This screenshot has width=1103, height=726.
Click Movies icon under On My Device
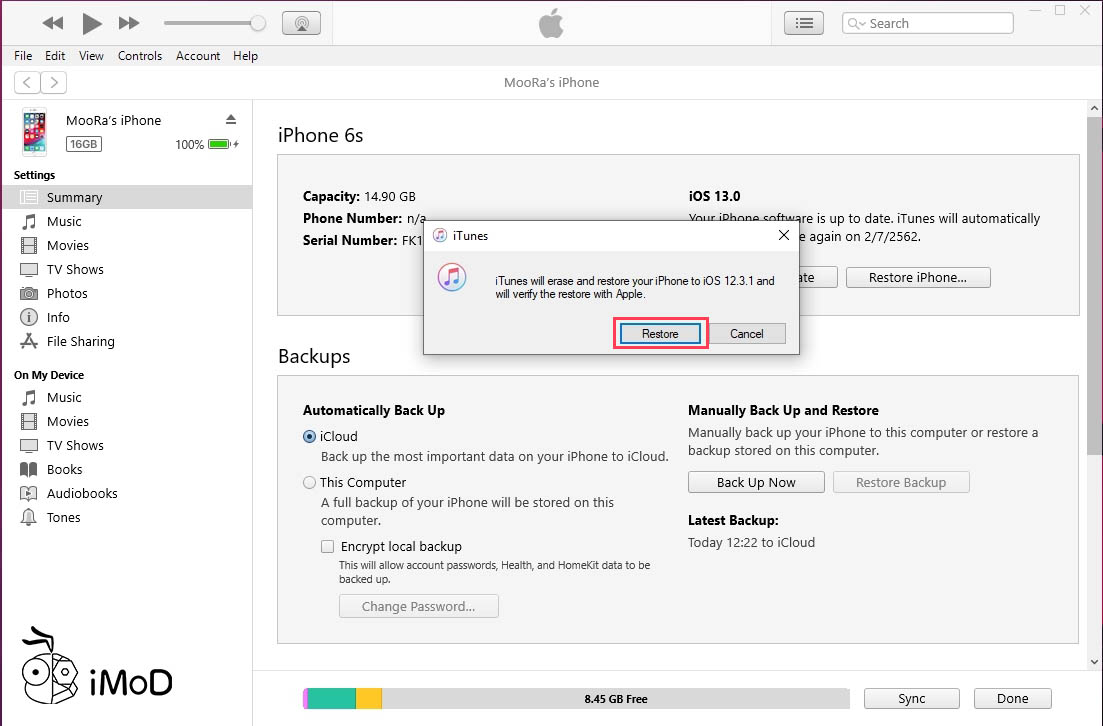tap(29, 421)
